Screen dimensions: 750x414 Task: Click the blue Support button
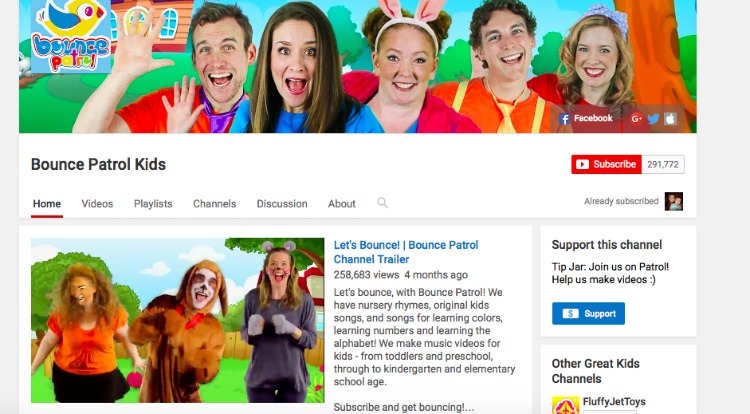588,313
